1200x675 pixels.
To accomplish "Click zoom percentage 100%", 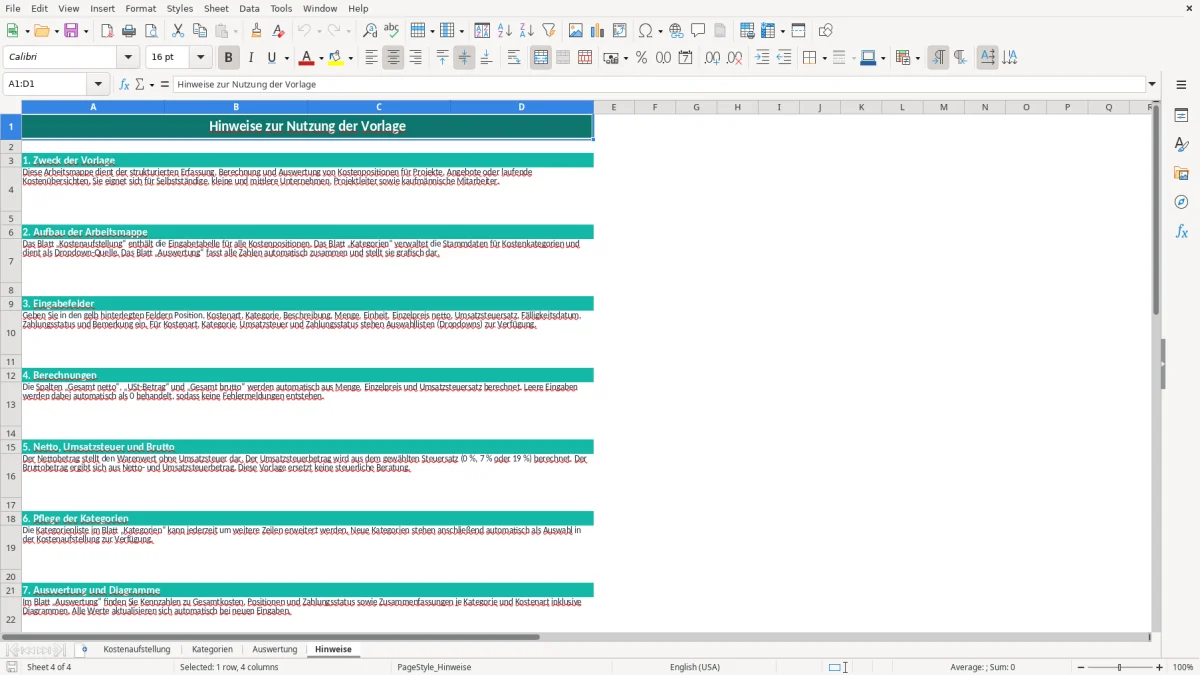I will (1183, 667).
